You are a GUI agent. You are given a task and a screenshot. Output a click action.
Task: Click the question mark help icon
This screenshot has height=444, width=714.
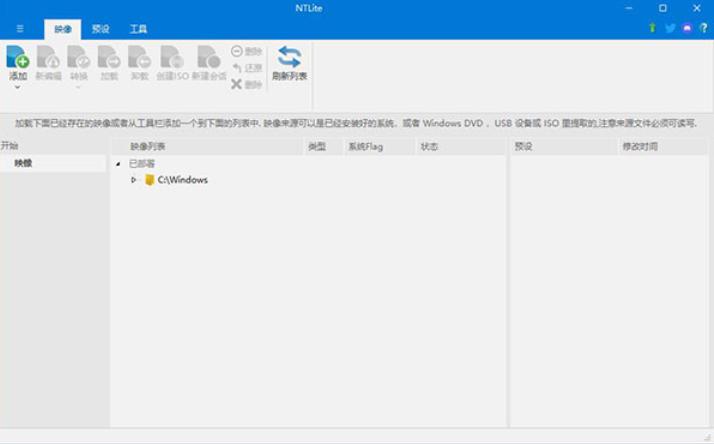pyautogui.click(x=703, y=28)
